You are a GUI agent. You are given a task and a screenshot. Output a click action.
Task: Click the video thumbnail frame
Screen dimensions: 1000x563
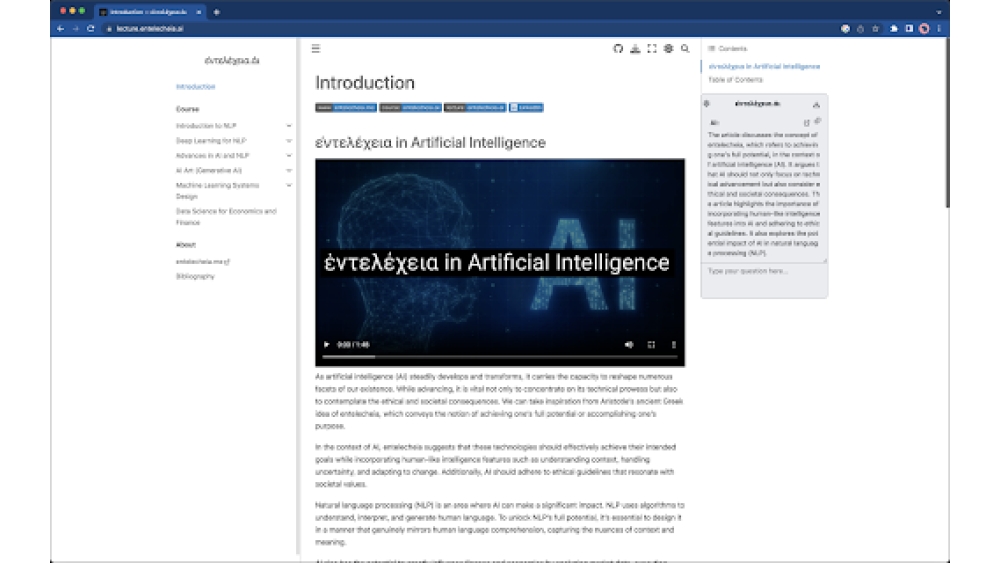click(500, 263)
